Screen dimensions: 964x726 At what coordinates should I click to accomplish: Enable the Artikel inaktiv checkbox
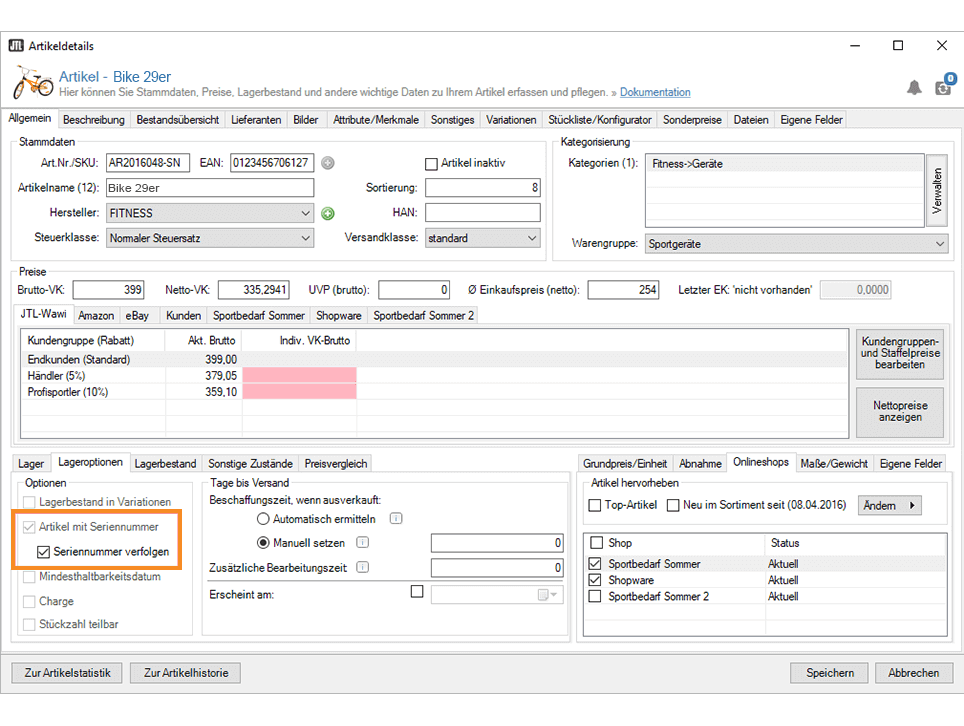point(432,163)
